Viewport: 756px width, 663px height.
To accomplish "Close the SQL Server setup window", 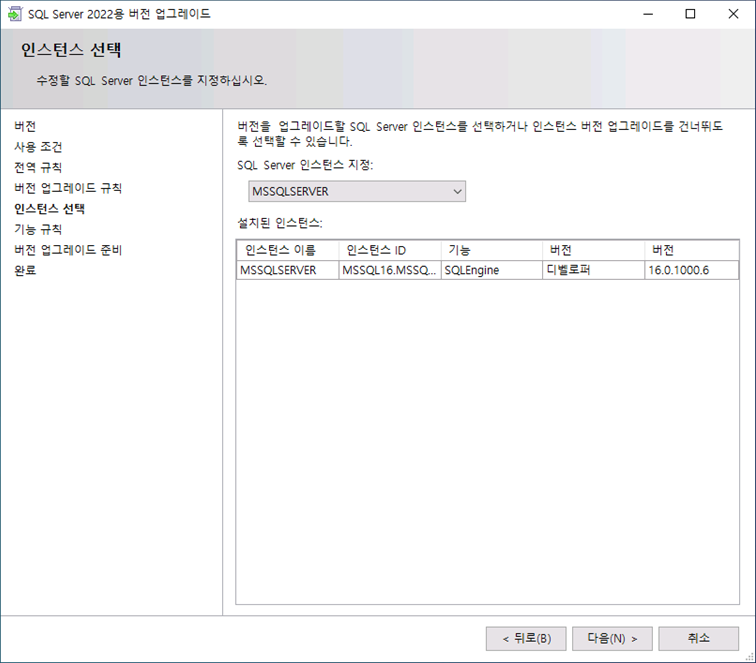I will point(733,14).
